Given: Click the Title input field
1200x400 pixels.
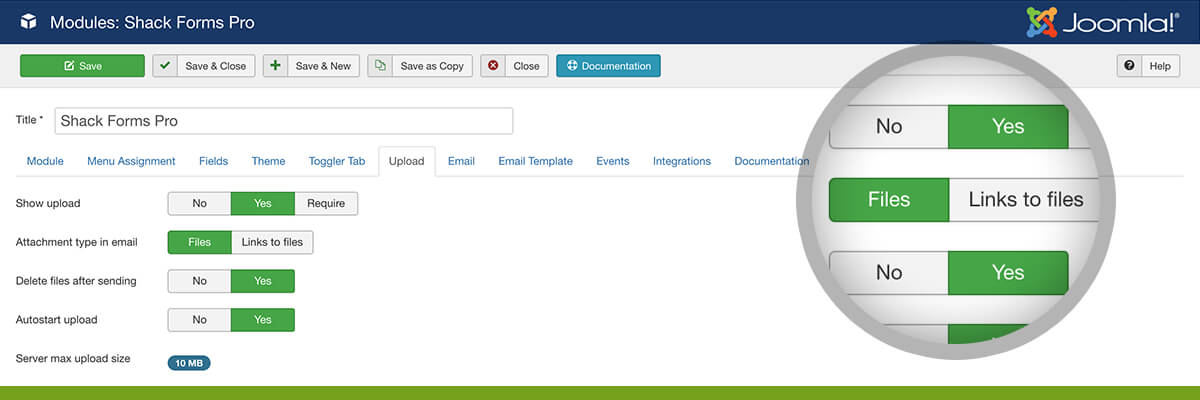Looking at the screenshot, I should tap(283, 121).
